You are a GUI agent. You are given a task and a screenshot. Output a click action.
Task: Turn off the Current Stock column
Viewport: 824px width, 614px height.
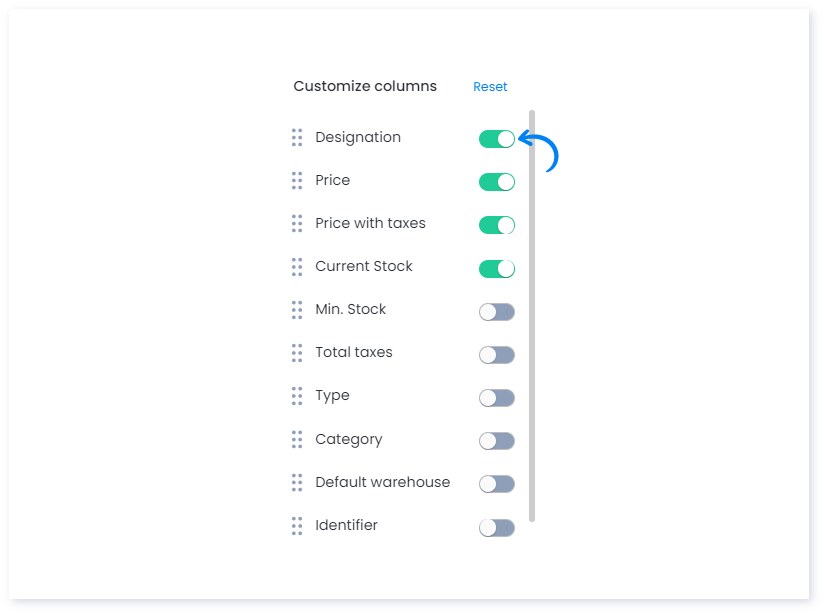pyautogui.click(x=497, y=268)
